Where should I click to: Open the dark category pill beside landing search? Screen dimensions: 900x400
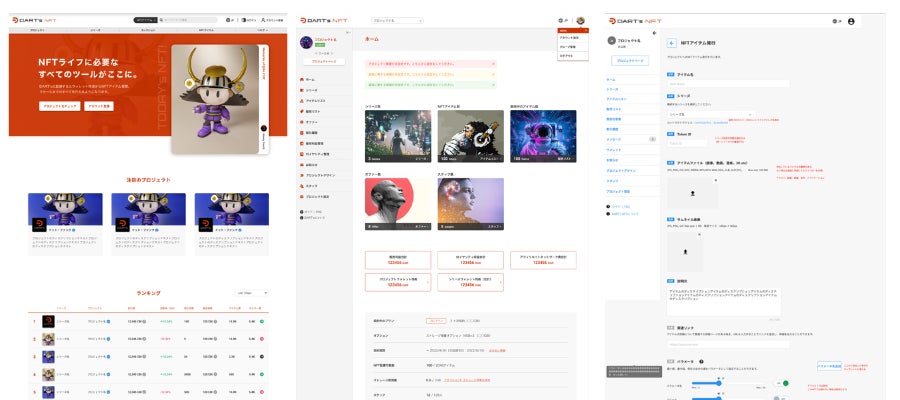coord(145,20)
